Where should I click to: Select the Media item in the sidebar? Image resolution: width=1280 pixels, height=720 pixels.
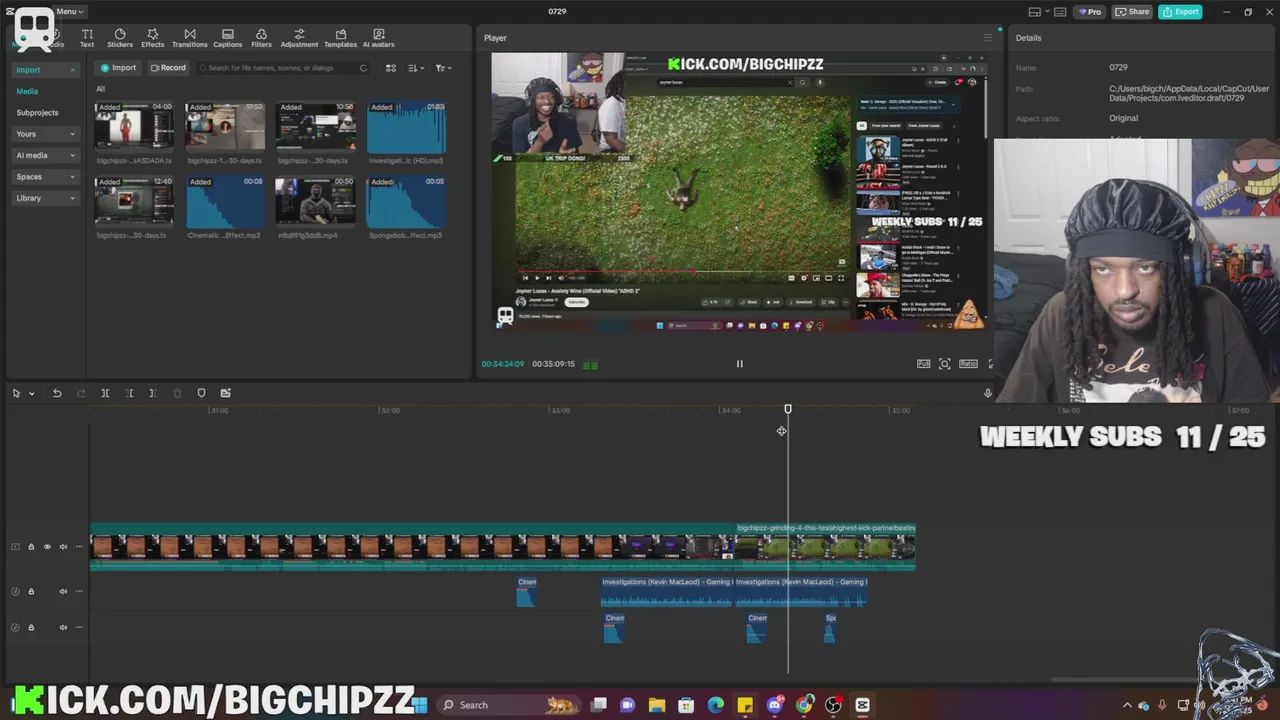(27, 91)
